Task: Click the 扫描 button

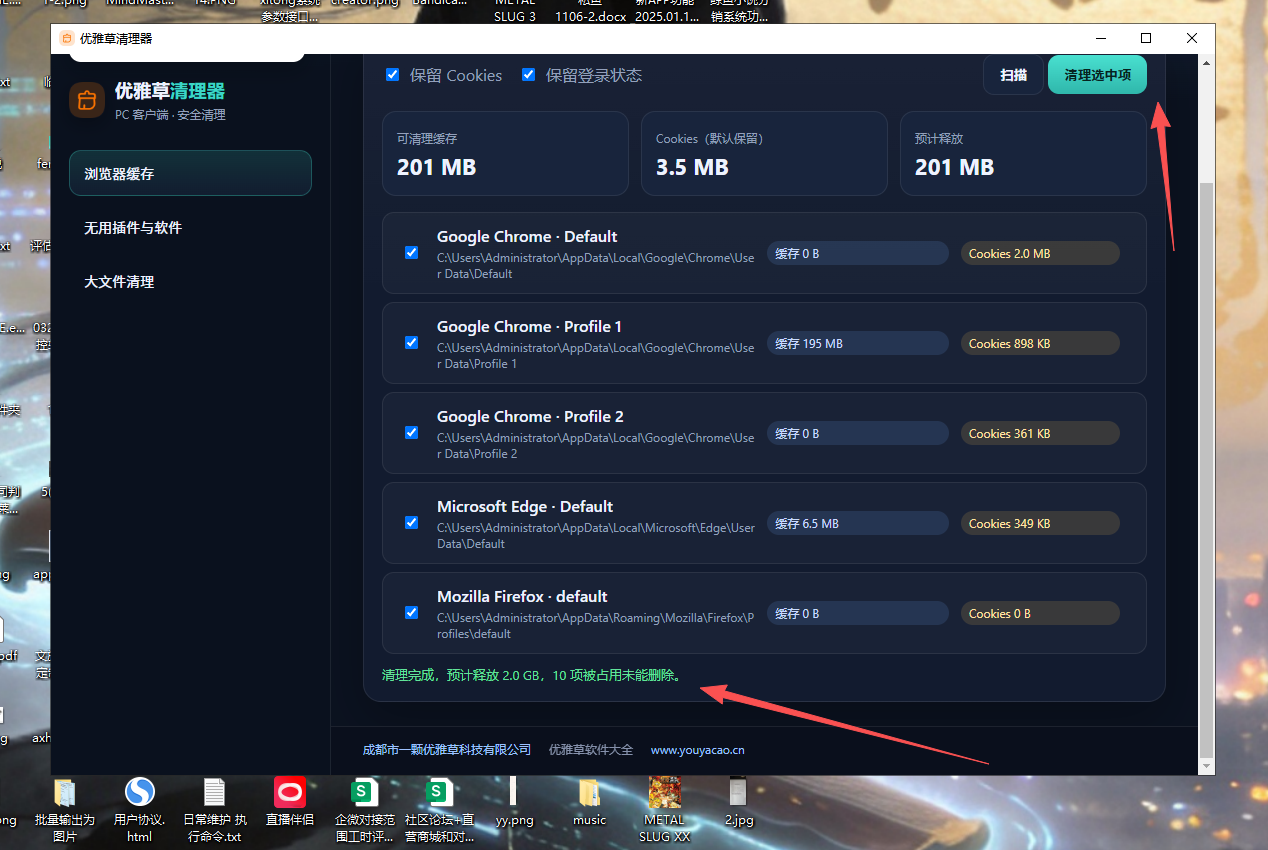Action: point(1013,75)
